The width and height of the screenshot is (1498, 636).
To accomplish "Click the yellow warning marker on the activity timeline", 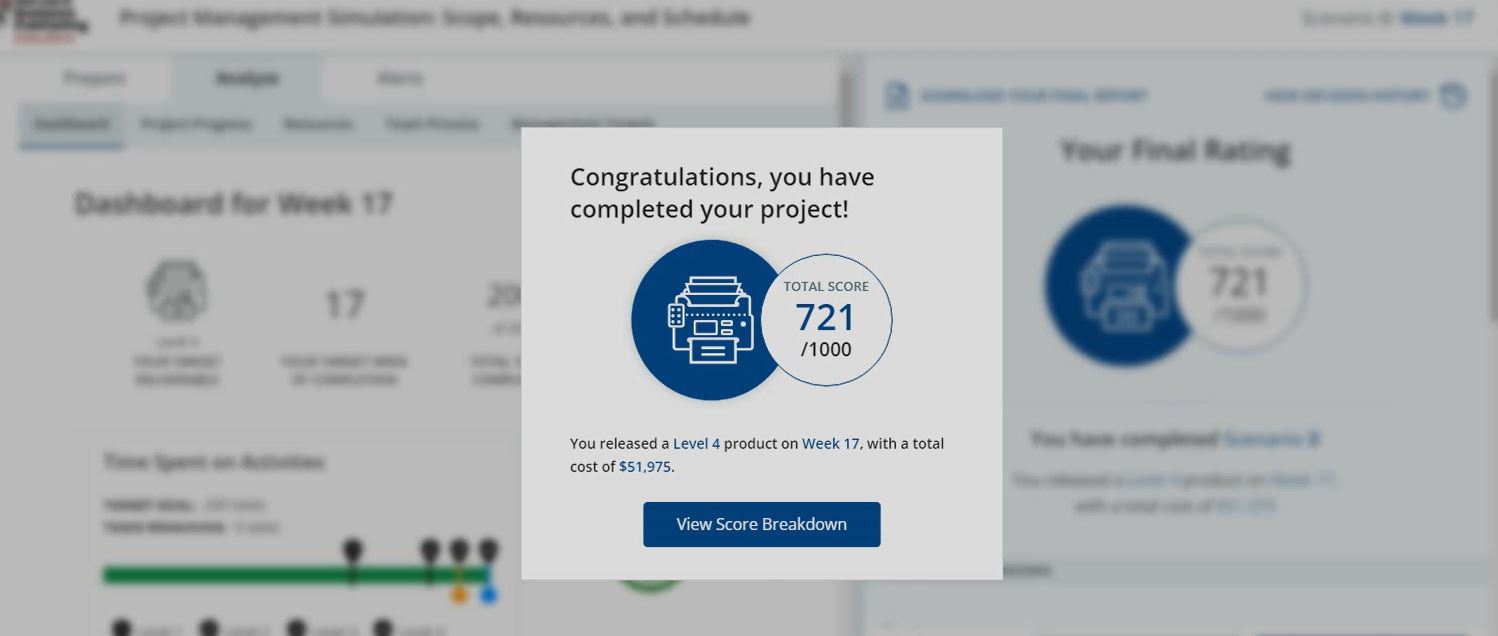I will (460, 594).
